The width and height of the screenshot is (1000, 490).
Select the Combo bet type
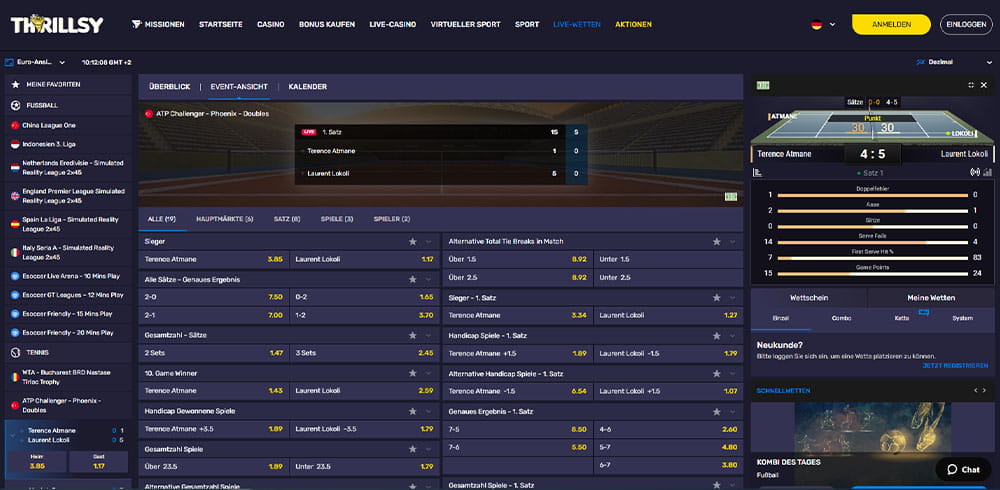841,318
